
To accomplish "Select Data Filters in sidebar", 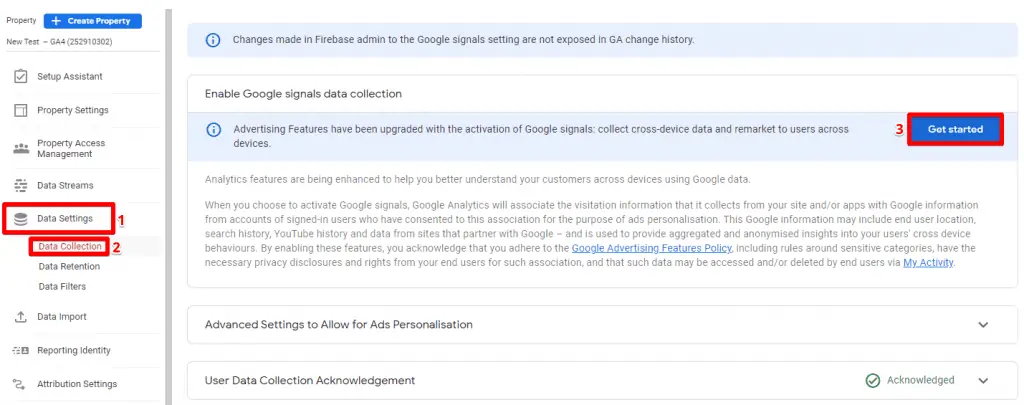I will tap(62, 286).
